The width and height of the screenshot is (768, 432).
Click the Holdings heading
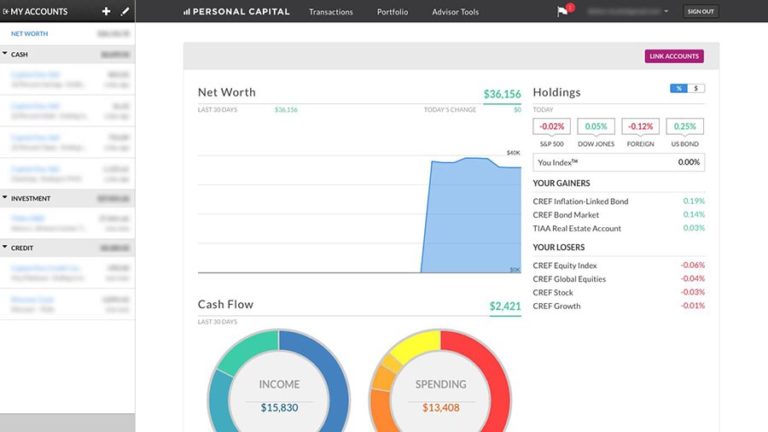[556, 92]
